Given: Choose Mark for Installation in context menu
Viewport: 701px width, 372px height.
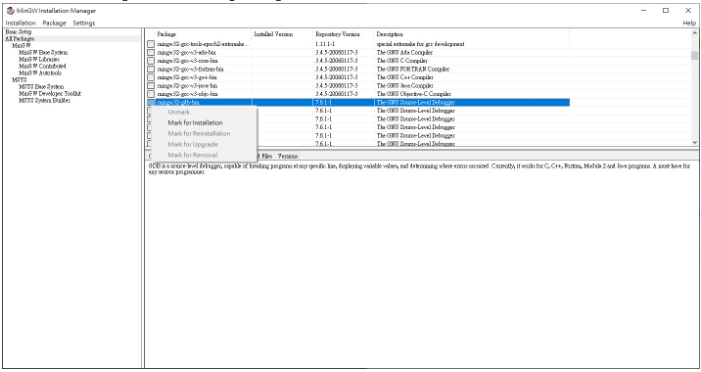Looking at the screenshot, I should (195, 123).
